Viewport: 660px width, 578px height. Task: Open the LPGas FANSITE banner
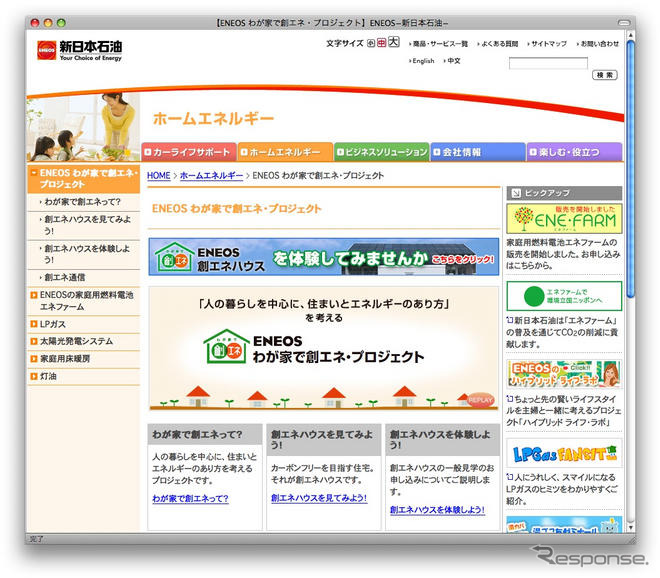(564, 453)
